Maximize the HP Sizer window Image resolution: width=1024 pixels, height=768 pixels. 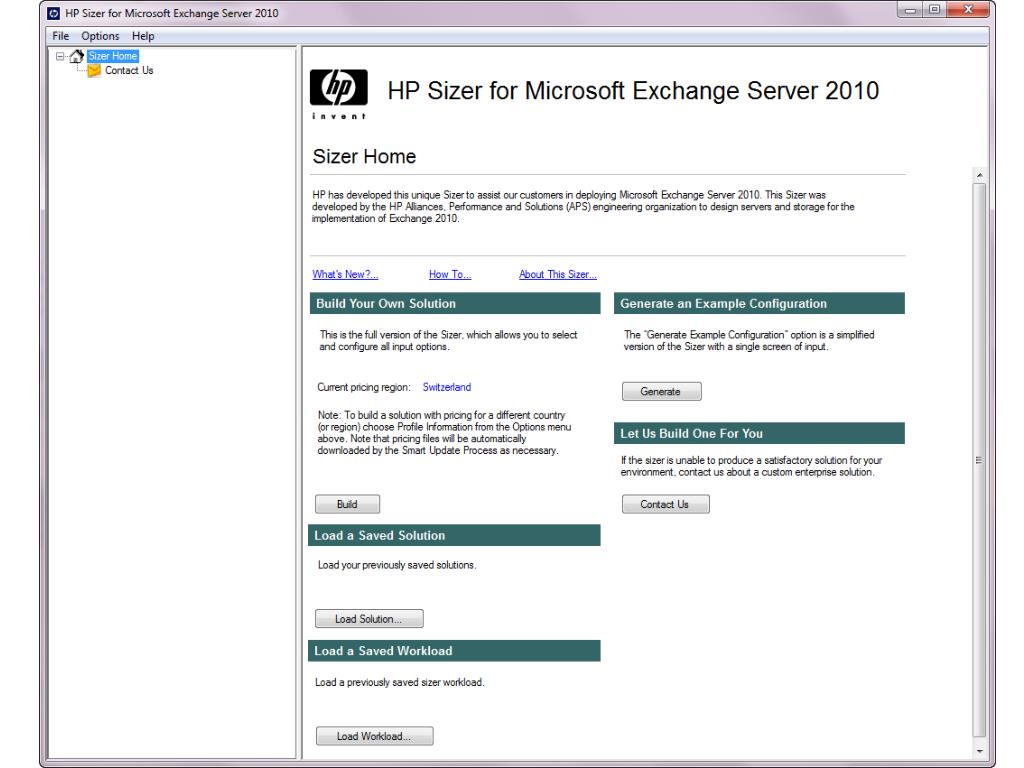tap(935, 10)
